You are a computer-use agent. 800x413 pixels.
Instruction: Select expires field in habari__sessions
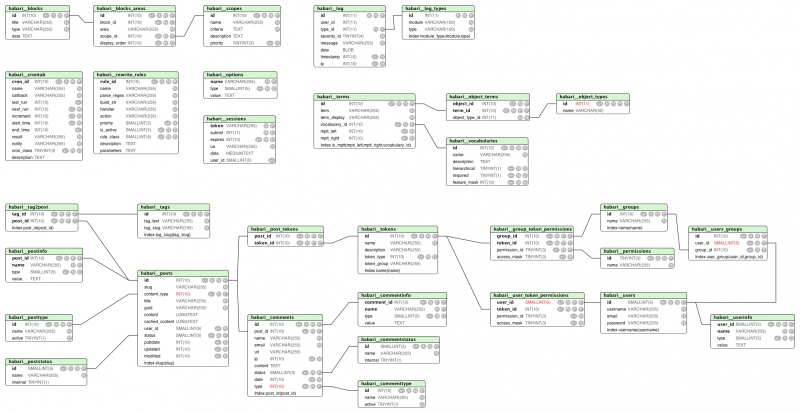tap(240, 139)
